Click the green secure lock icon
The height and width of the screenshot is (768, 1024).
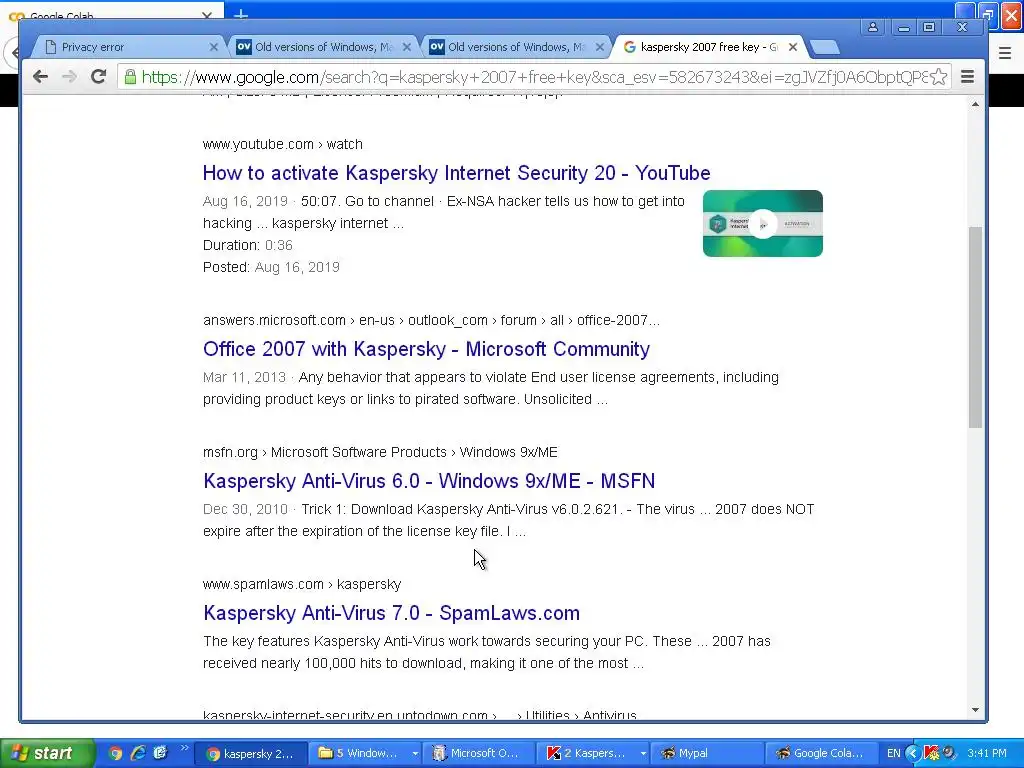(x=130, y=77)
